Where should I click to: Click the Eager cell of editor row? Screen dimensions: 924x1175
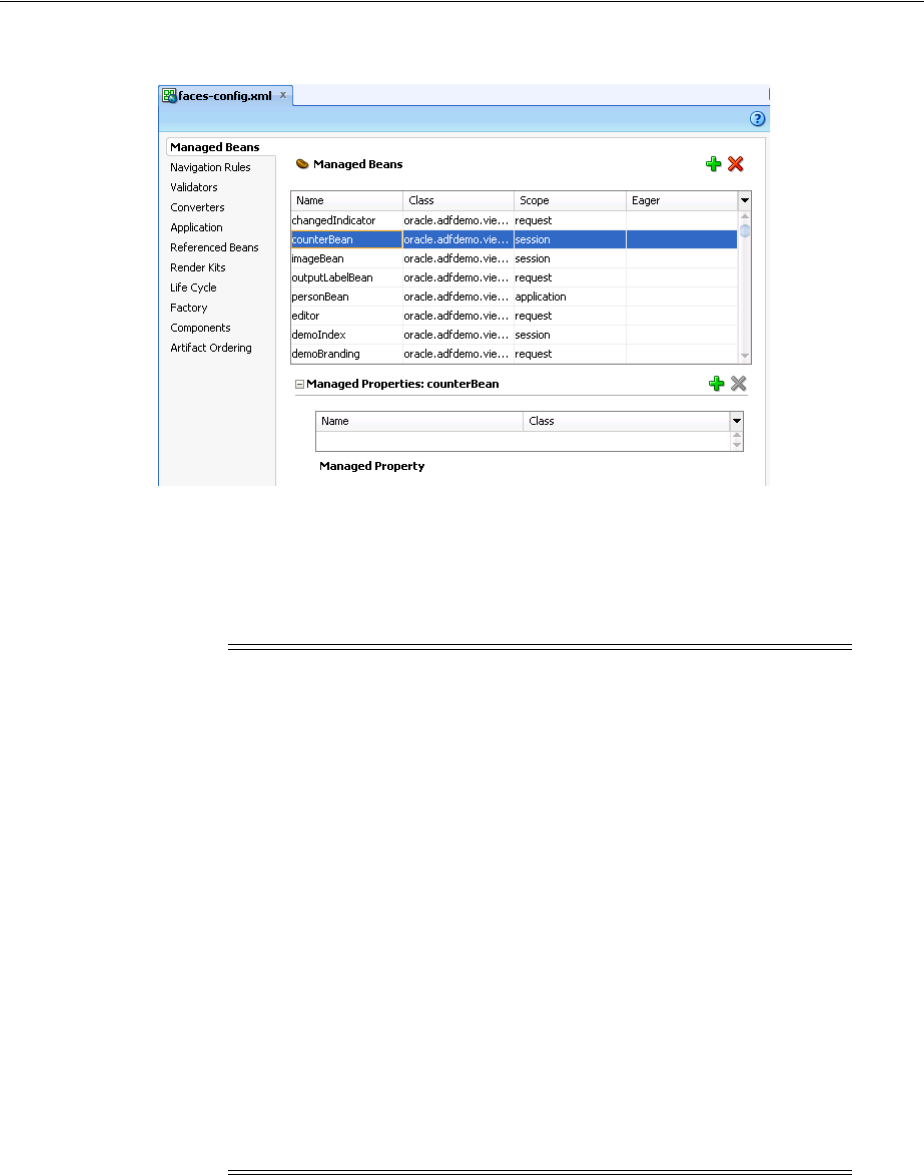click(x=682, y=316)
